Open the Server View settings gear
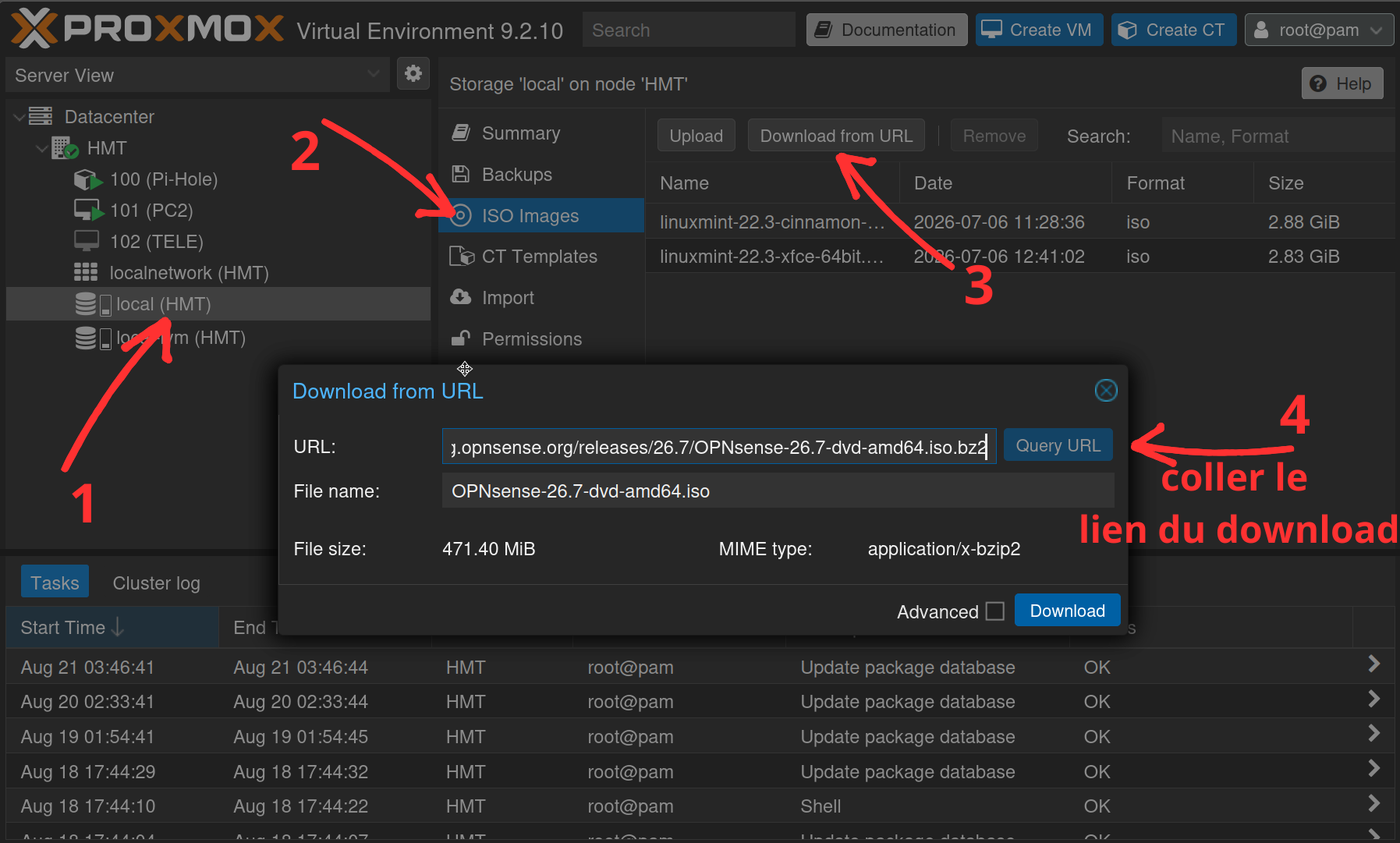The width and height of the screenshot is (1400, 843). (413, 73)
